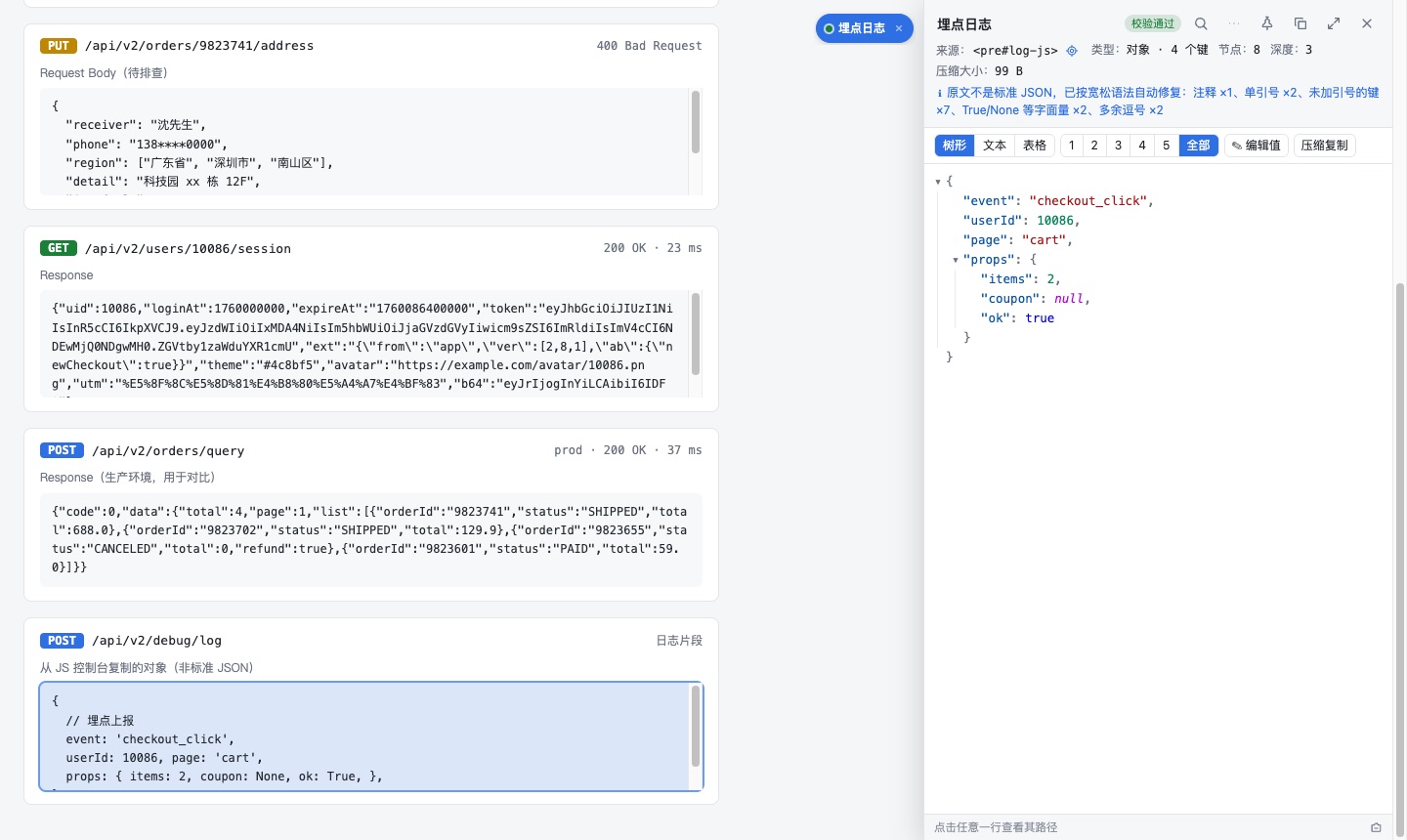Set expand depth to level 4

click(x=1142, y=146)
